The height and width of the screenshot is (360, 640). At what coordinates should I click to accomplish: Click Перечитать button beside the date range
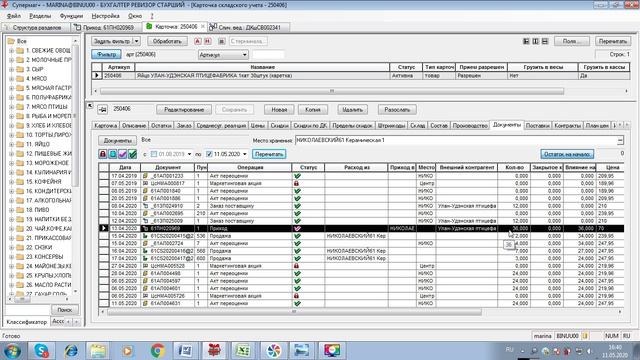coord(269,154)
